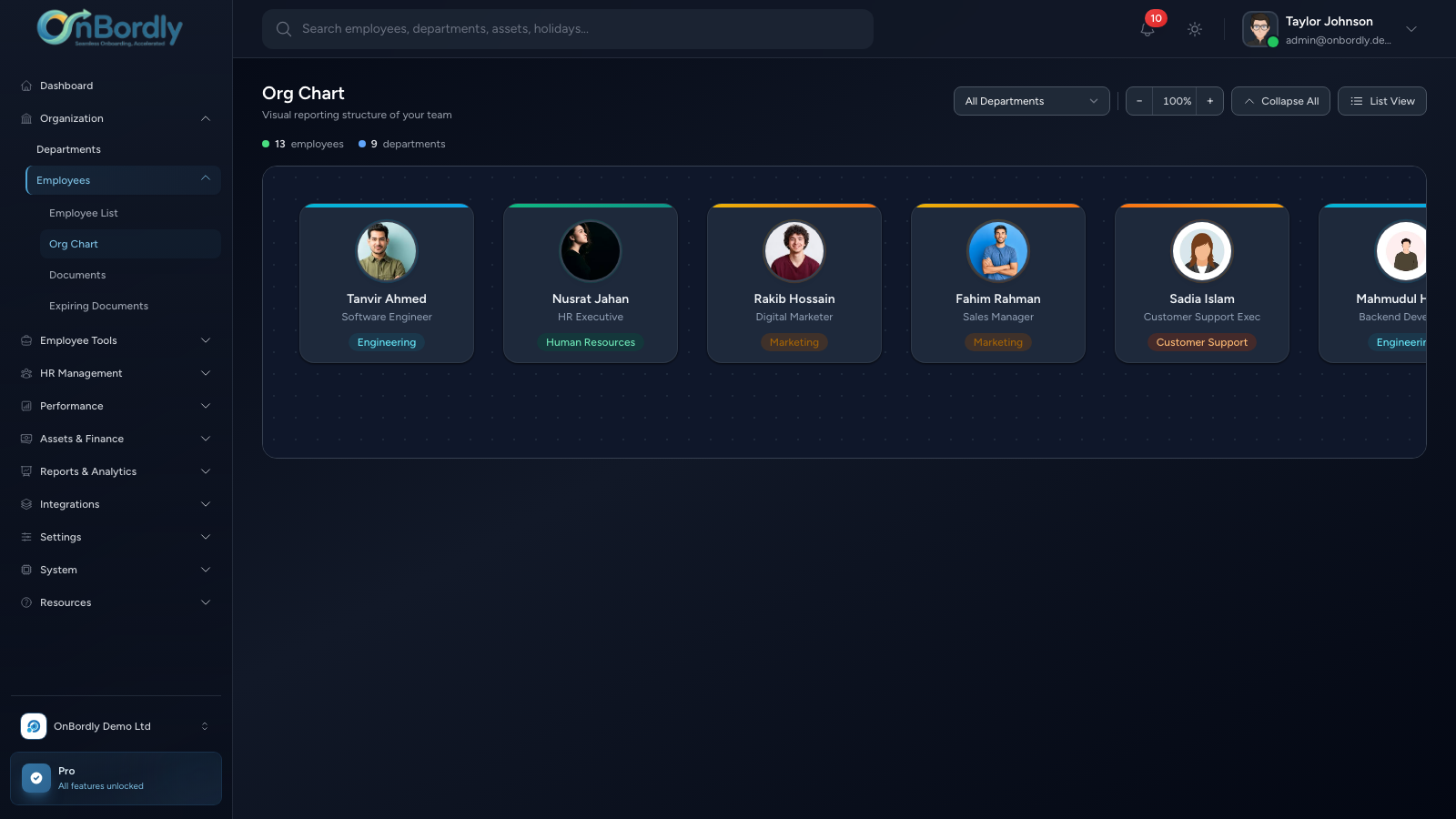Collapse the Employees submenu chevron

point(206,178)
